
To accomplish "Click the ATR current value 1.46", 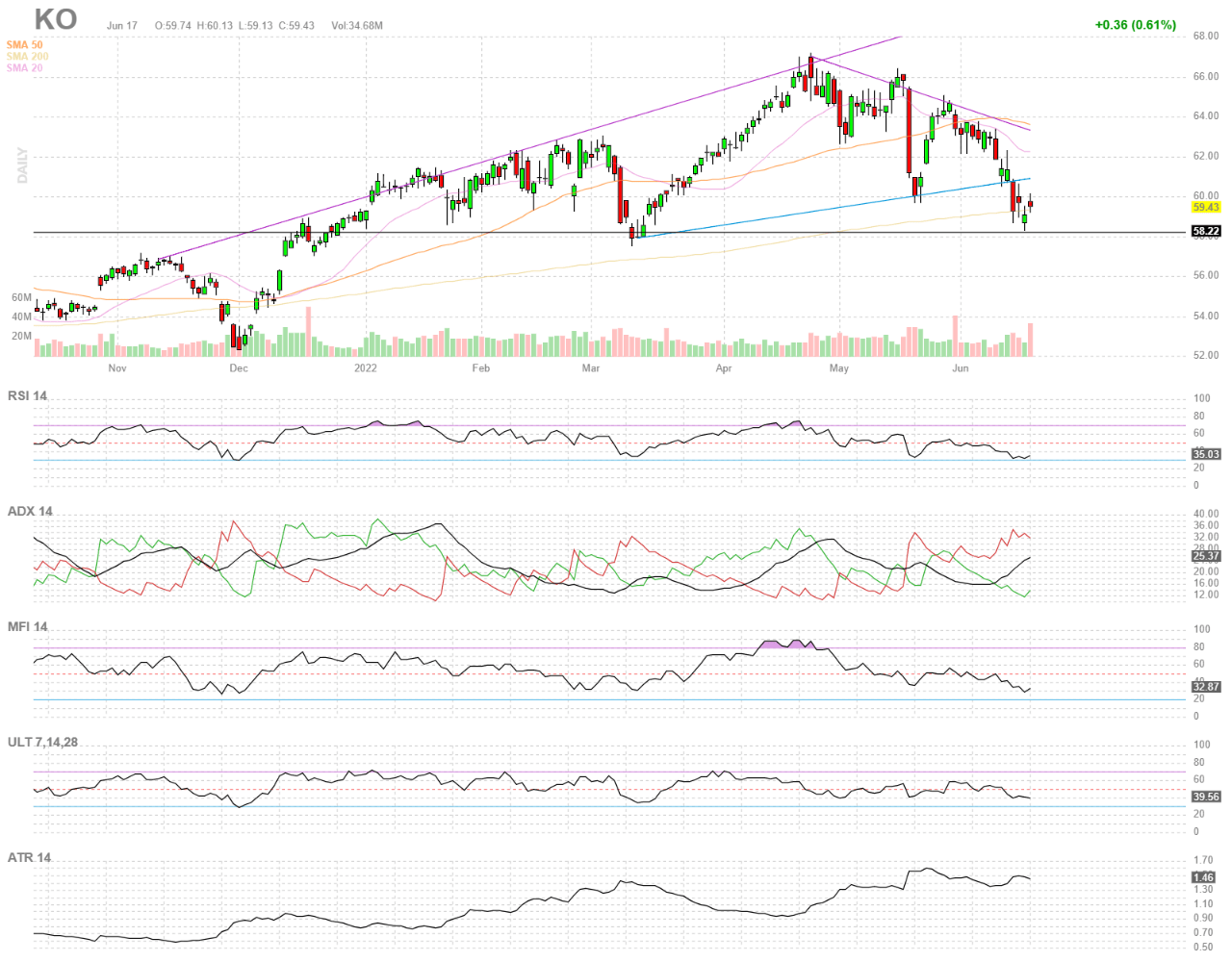I will click(1203, 877).
